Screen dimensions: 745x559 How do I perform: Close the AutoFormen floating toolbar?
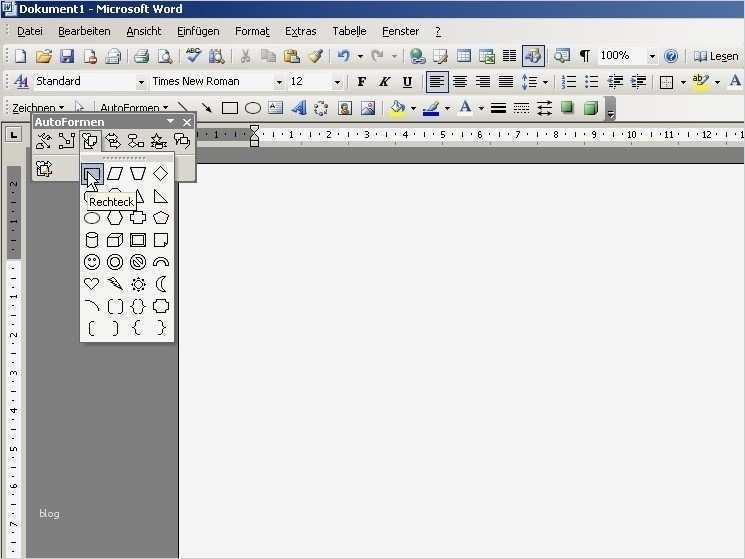point(187,122)
